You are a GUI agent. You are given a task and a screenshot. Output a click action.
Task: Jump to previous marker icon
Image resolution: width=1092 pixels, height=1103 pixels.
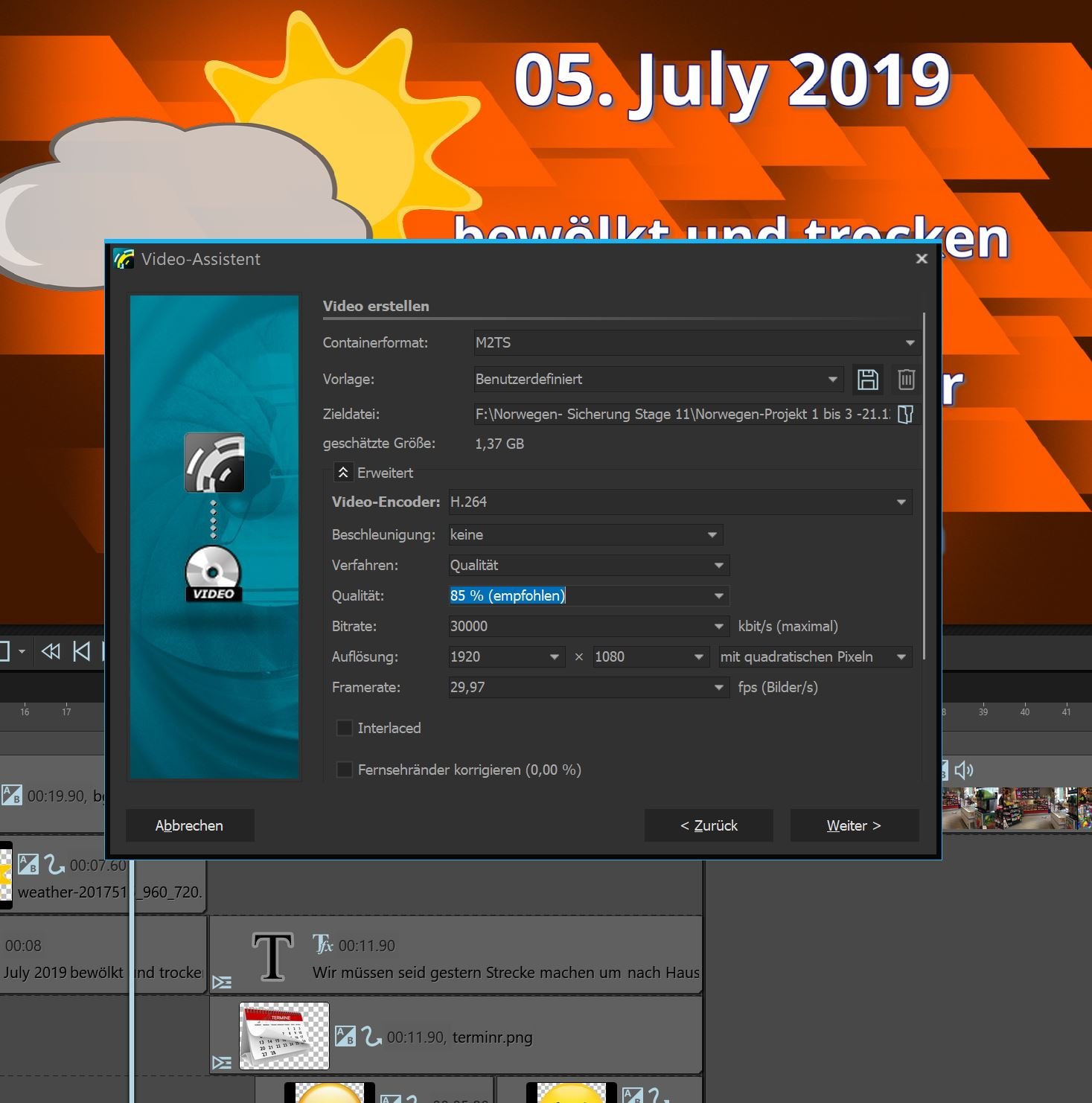pyautogui.click(x=81, y=652)
